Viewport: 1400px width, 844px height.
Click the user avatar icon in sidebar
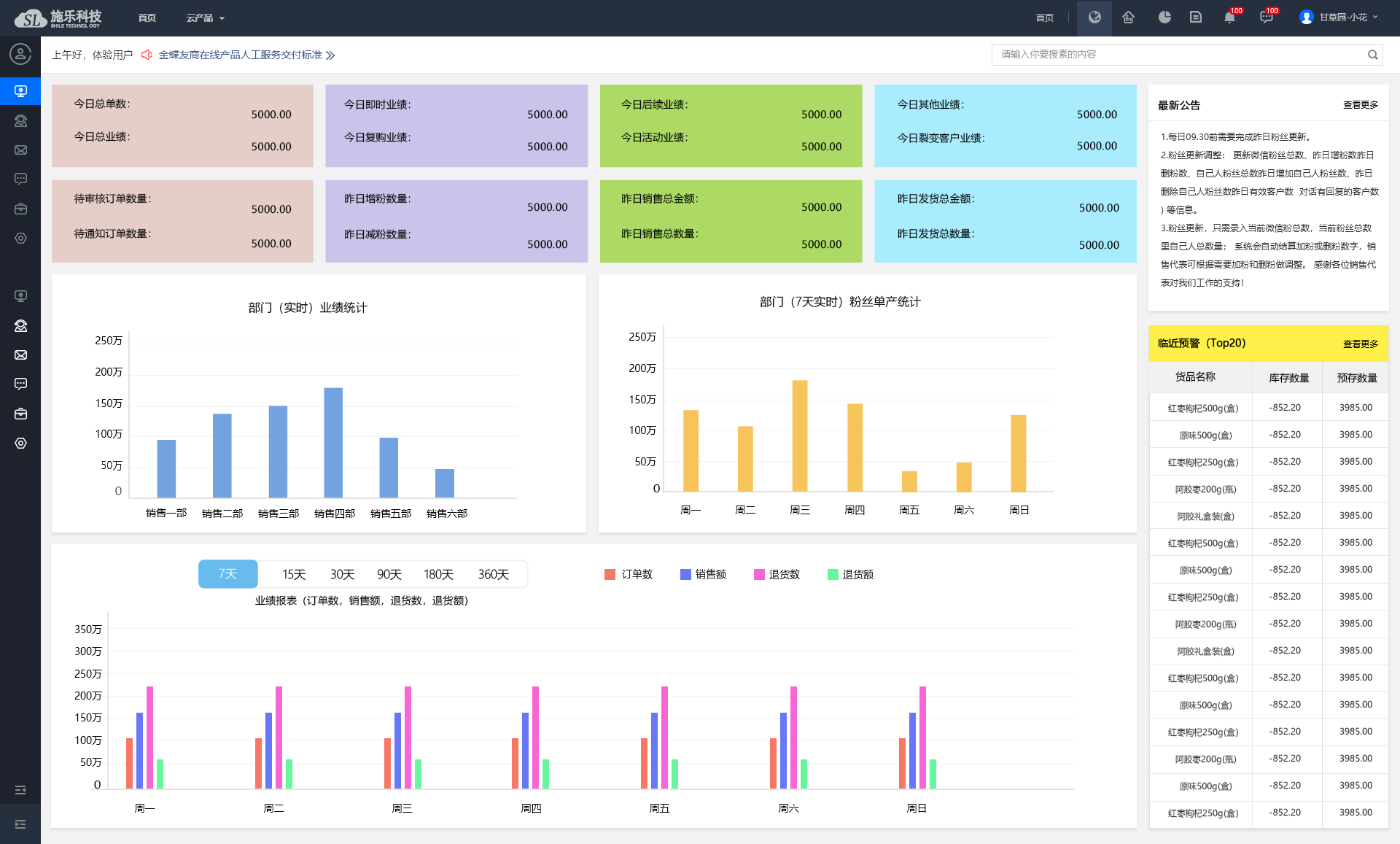[20, 54]
